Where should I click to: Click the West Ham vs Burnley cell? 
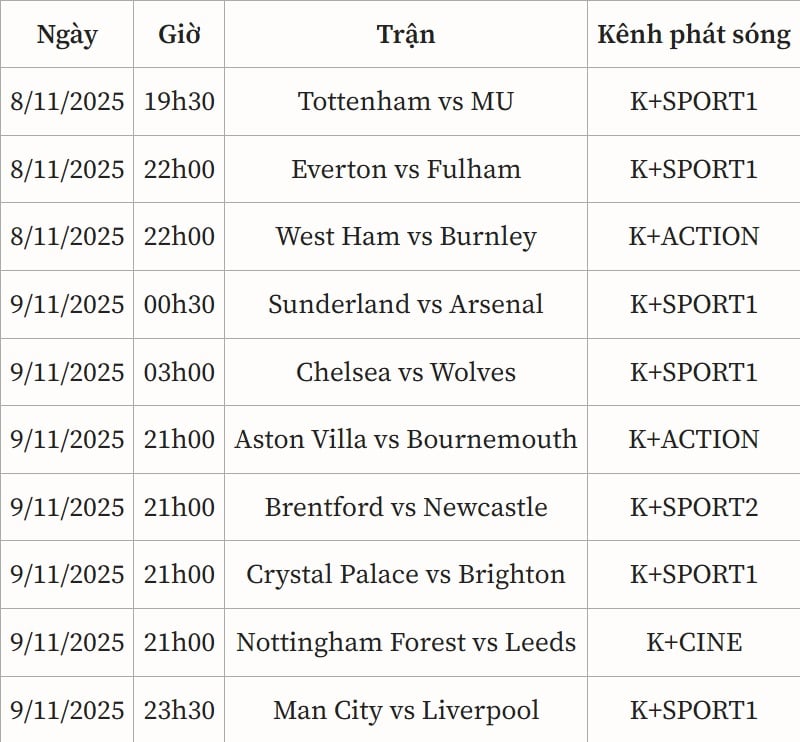(406, 237)
